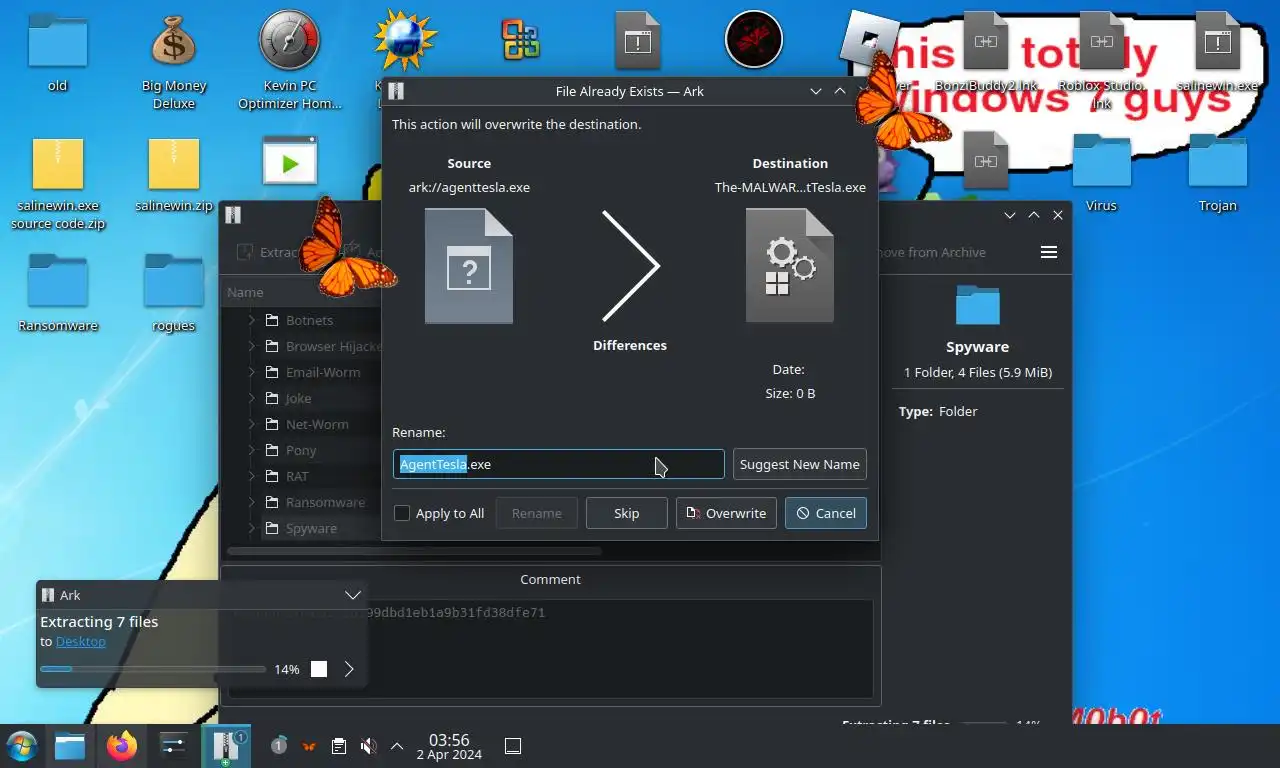Viewport: 1280px width, 768px height.
Task: Enable the Apply to All checkbox
Action: (x=402, y=513)
